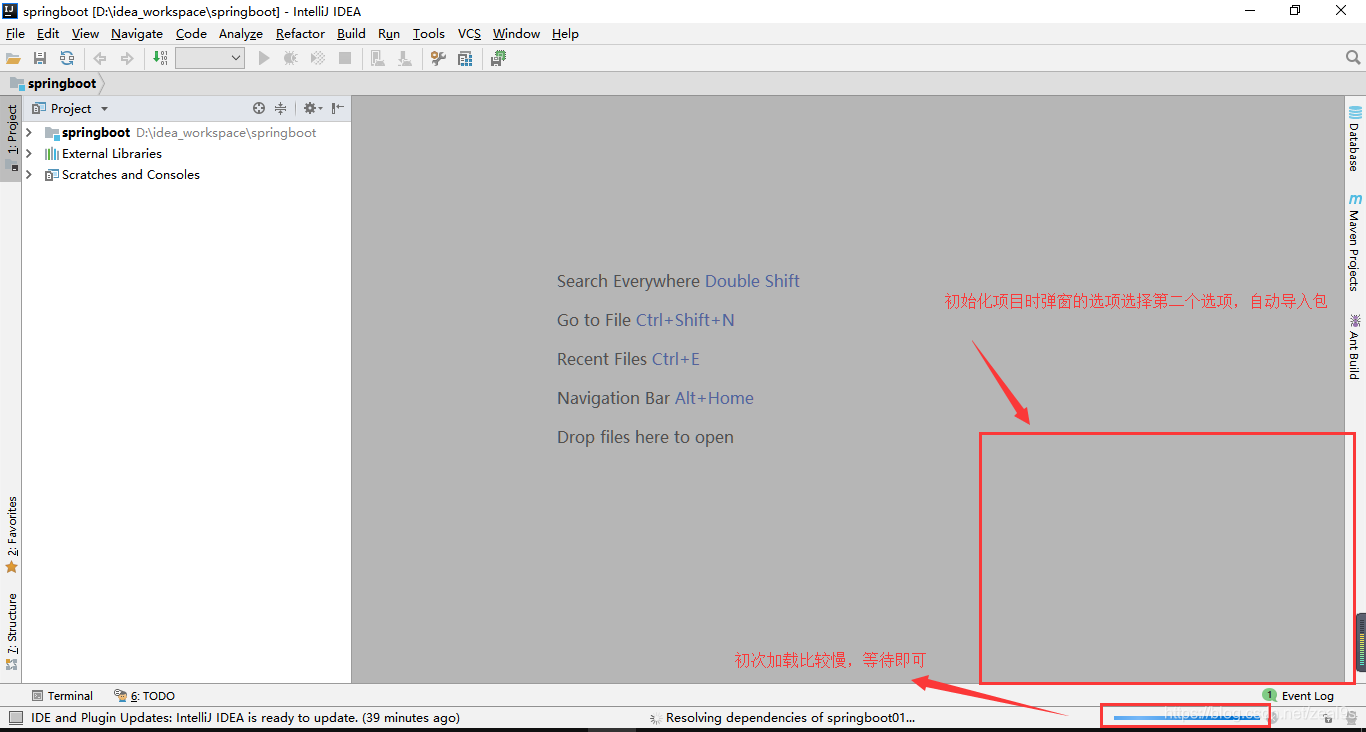Open the Ant Build tool window tab
The height and width of the screenshot is (732, 1366).
click(x=1355, y=346)
